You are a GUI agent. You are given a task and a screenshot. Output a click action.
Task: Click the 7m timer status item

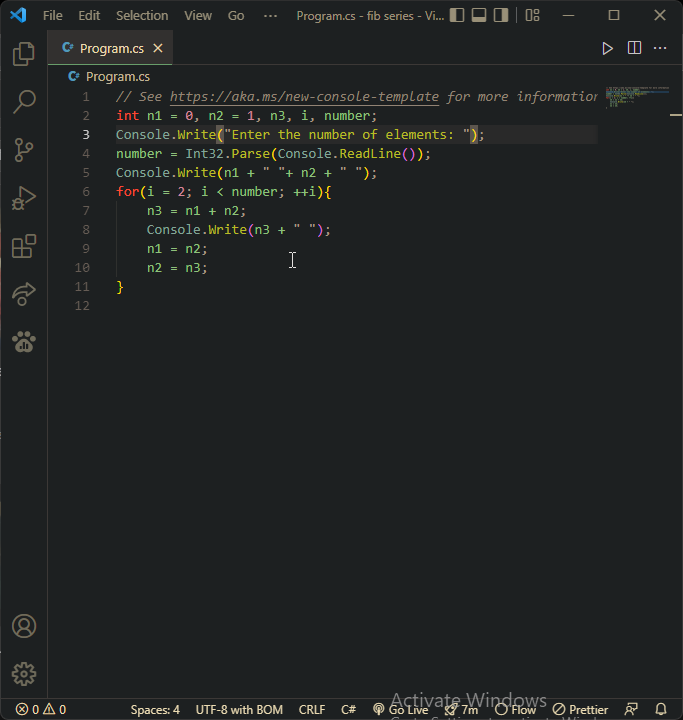461,709
